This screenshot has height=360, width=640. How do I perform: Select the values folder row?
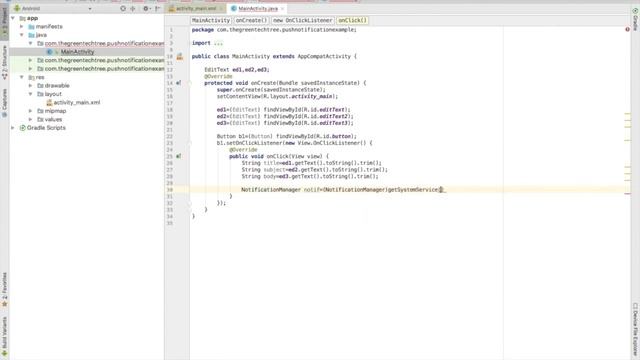click(x=87, y=120)
